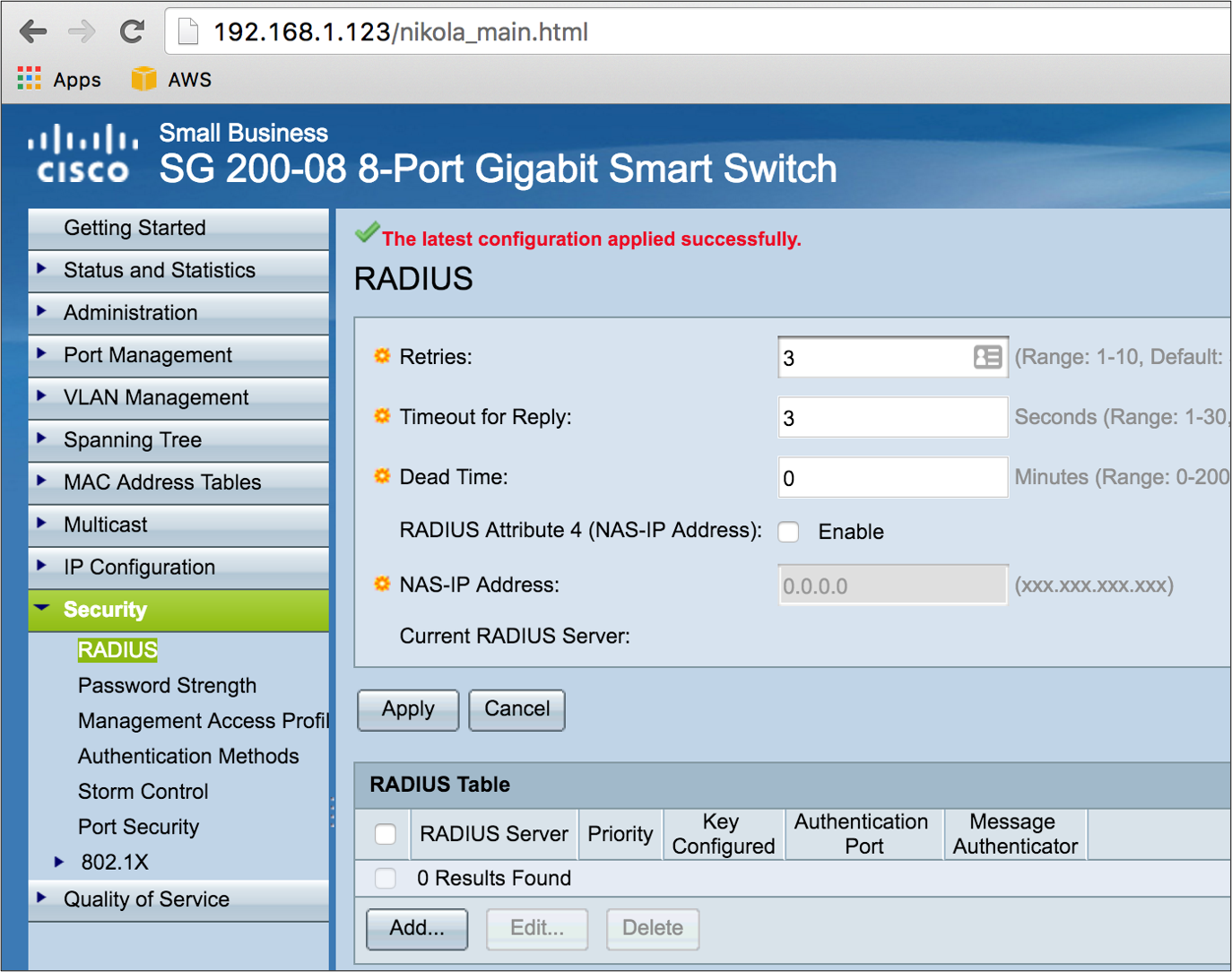Expand Port Management arrow

[x=41, y=353]
